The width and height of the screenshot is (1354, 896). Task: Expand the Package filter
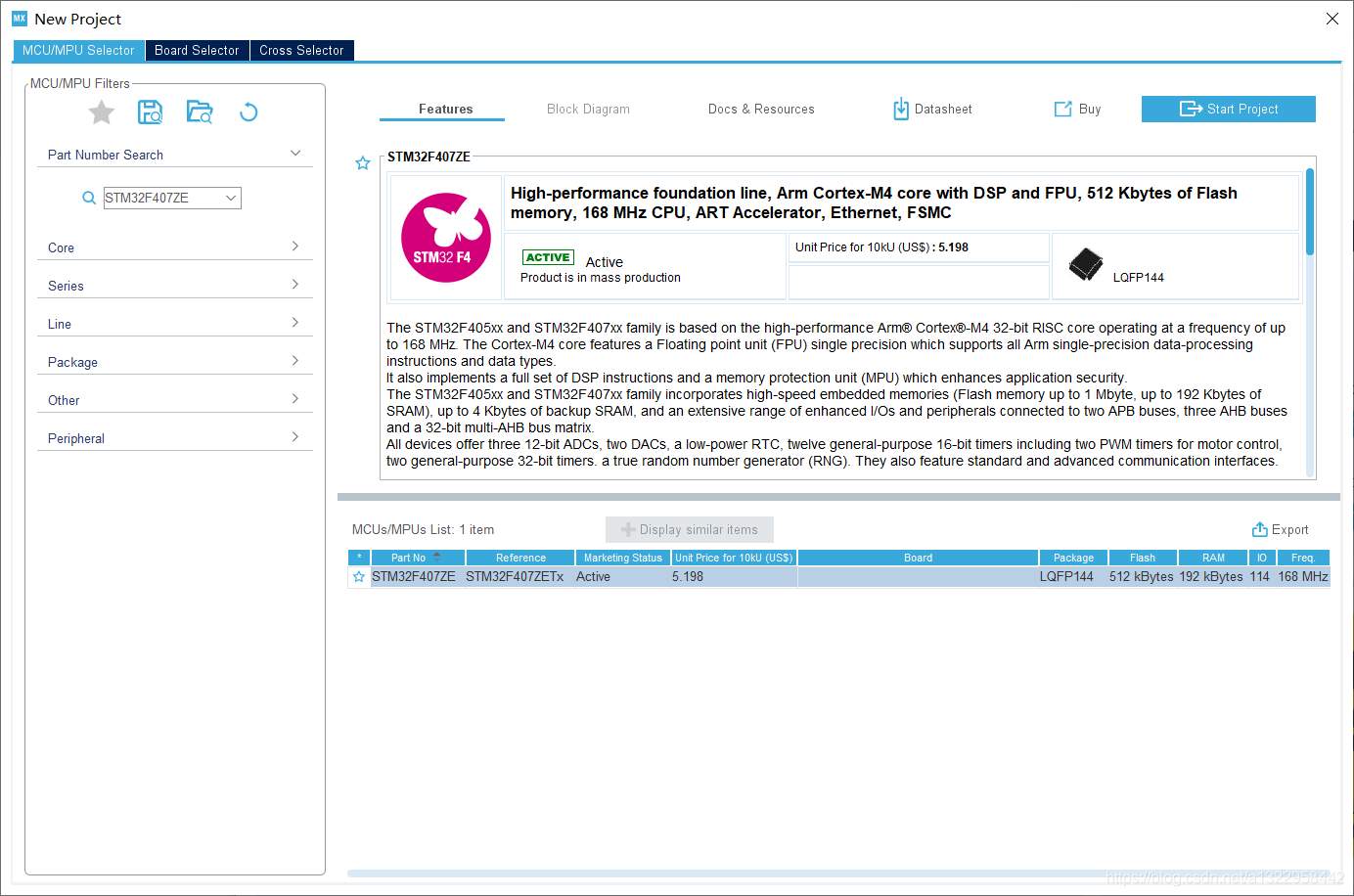click(x=175, y=362)
